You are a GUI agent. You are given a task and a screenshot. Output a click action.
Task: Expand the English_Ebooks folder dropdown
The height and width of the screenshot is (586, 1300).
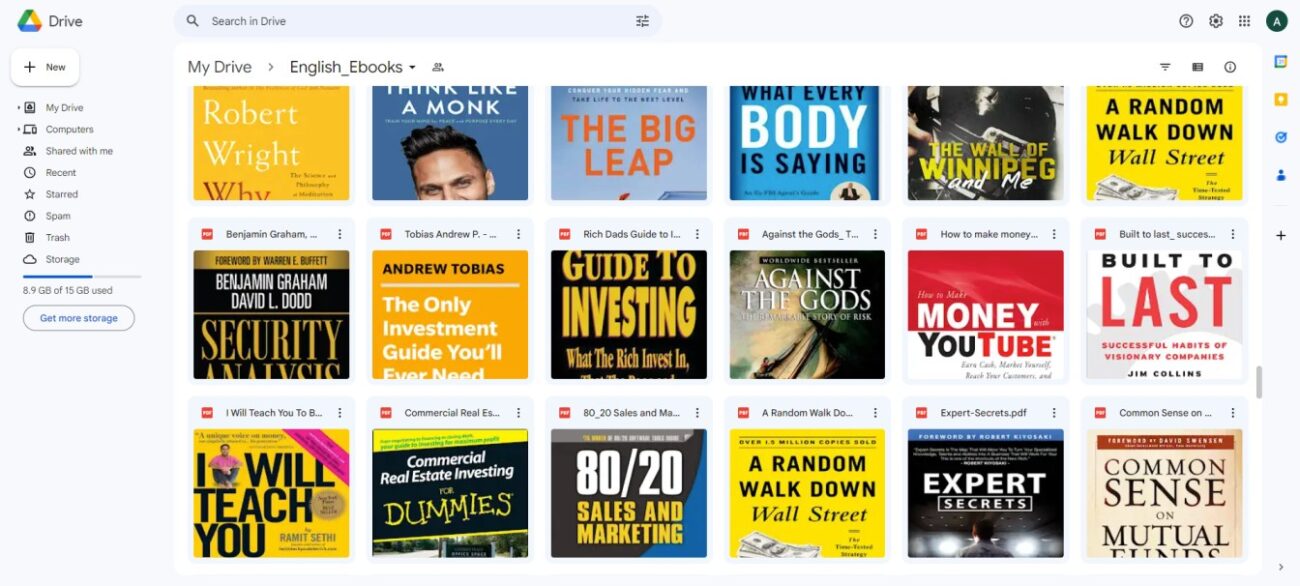click(x=412, y=68)
